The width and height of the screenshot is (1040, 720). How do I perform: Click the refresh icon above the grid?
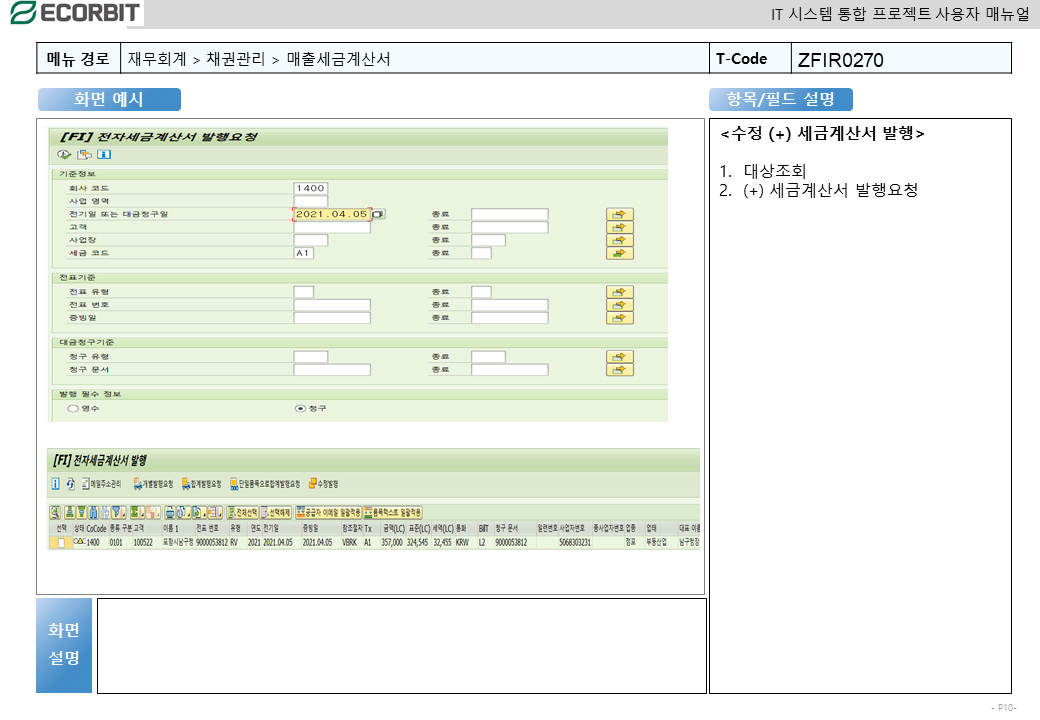point(71,484)
